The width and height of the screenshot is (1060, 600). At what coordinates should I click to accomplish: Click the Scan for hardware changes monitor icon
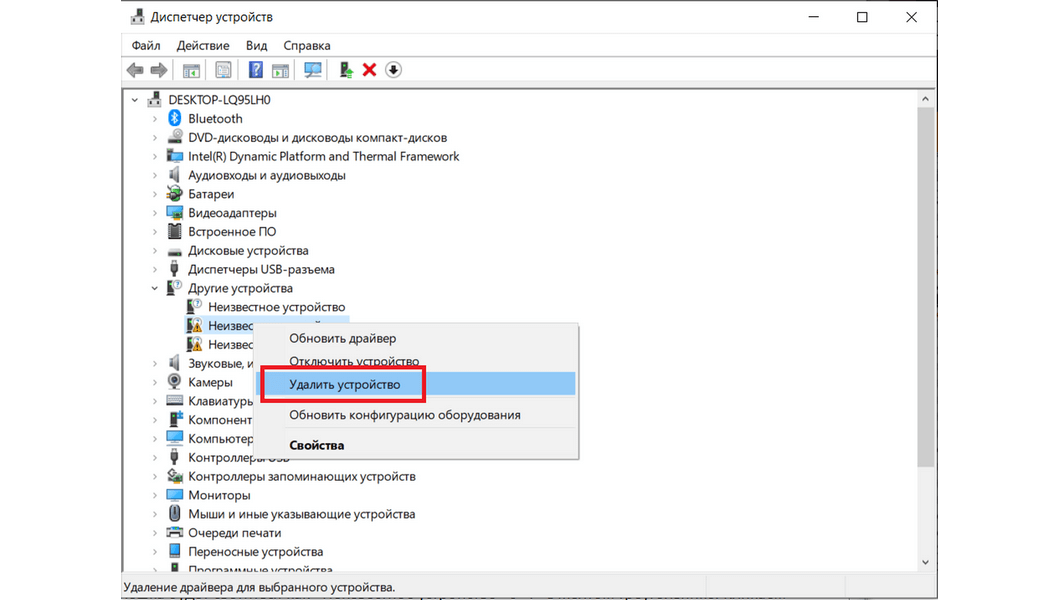(312, 70)
